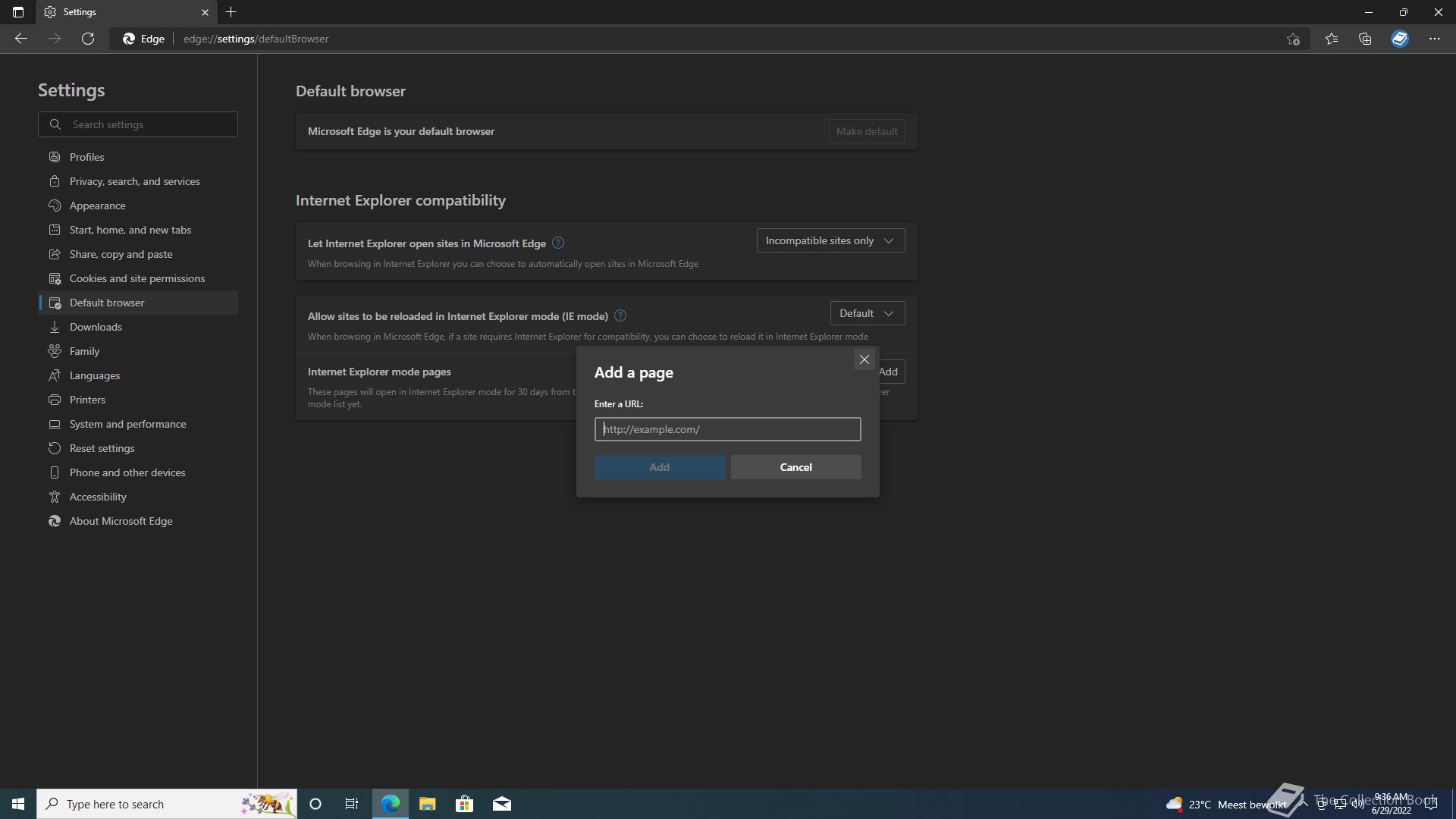This screenshot has height=819, width=1456.
Task: Open a new tab with plus icon
Action: click(x=231, y=12)
